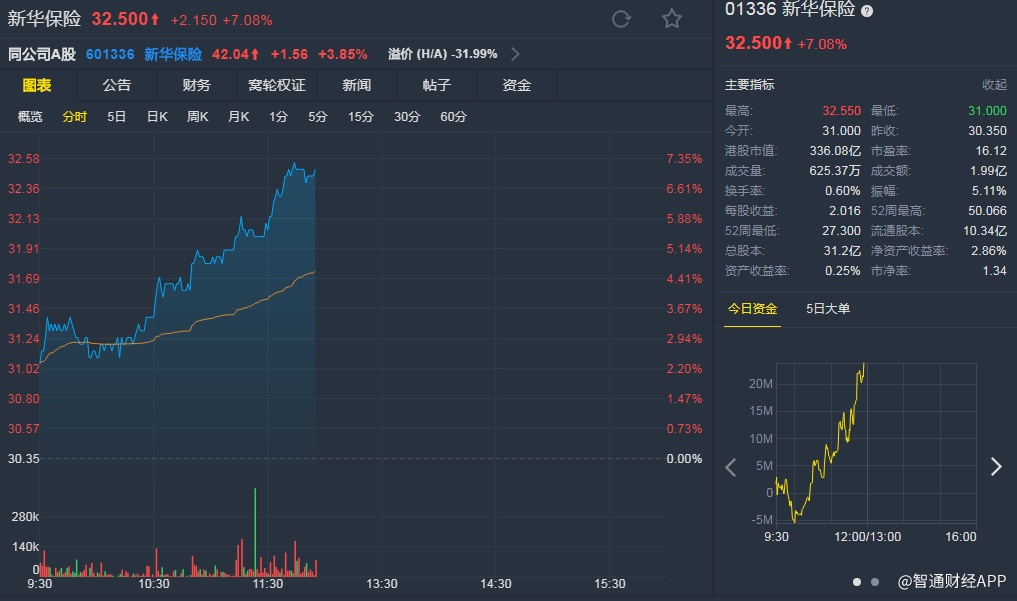
Task: Switch chart to 5日 view
Action: [x=117, y=117]
